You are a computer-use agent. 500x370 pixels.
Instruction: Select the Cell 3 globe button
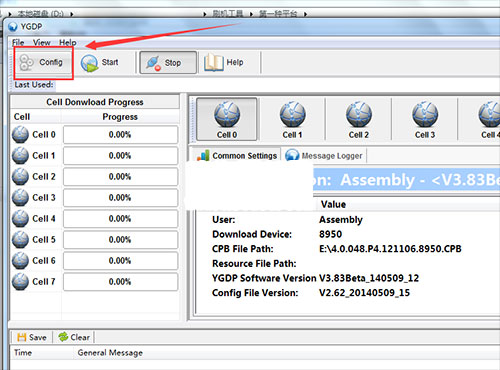point(425,119)
